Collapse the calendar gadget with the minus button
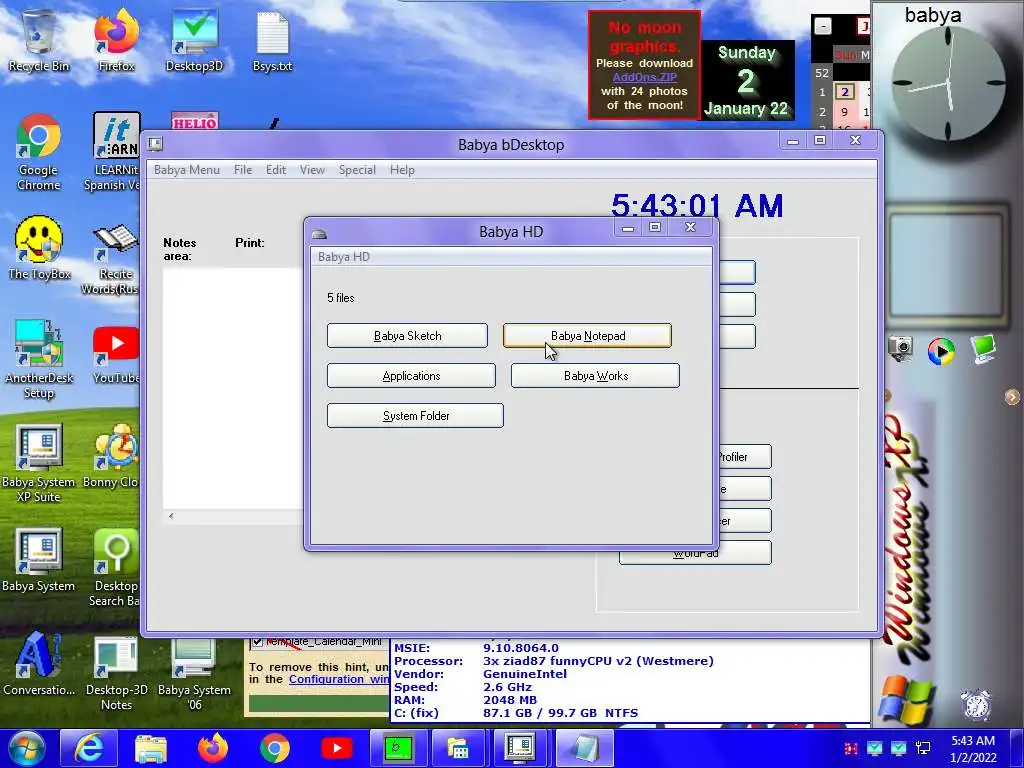This screenshot has height=768, width=1024. point(823,26)
